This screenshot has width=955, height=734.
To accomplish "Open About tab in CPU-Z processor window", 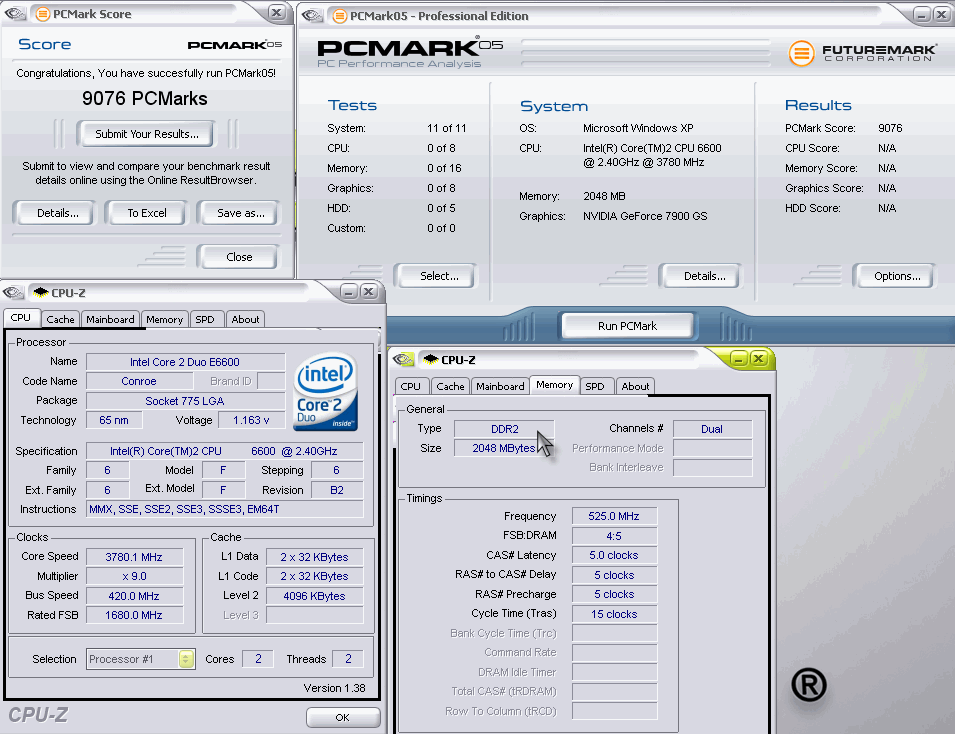I will point(245,319).
